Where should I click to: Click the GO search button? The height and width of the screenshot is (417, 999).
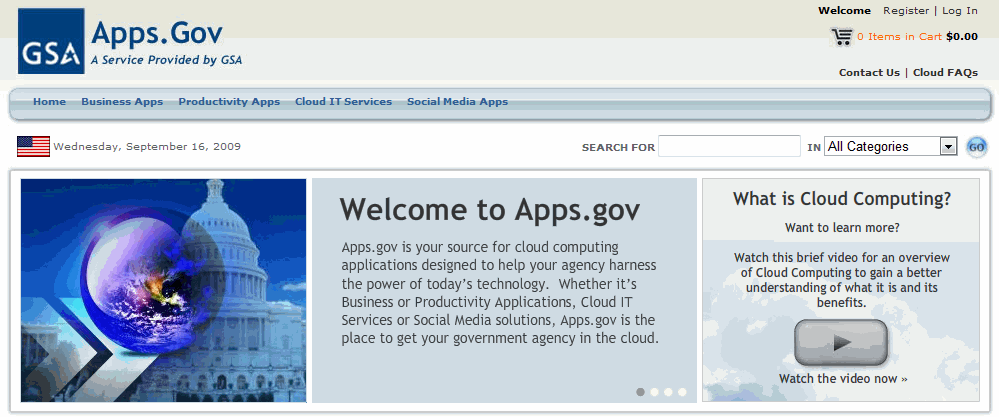pos(977,147)
